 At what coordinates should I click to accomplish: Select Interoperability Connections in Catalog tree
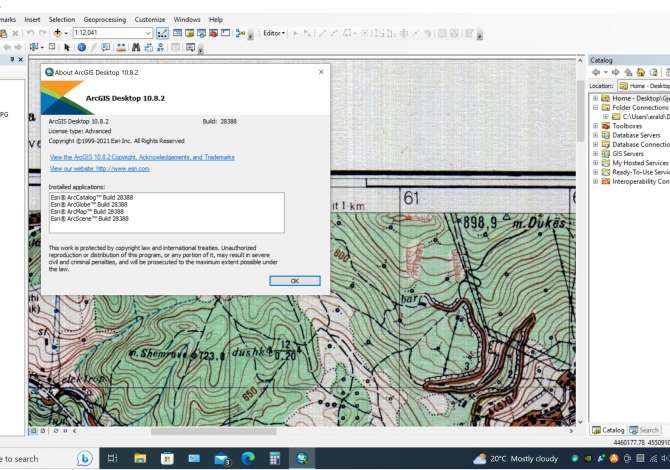pos(641,182)
